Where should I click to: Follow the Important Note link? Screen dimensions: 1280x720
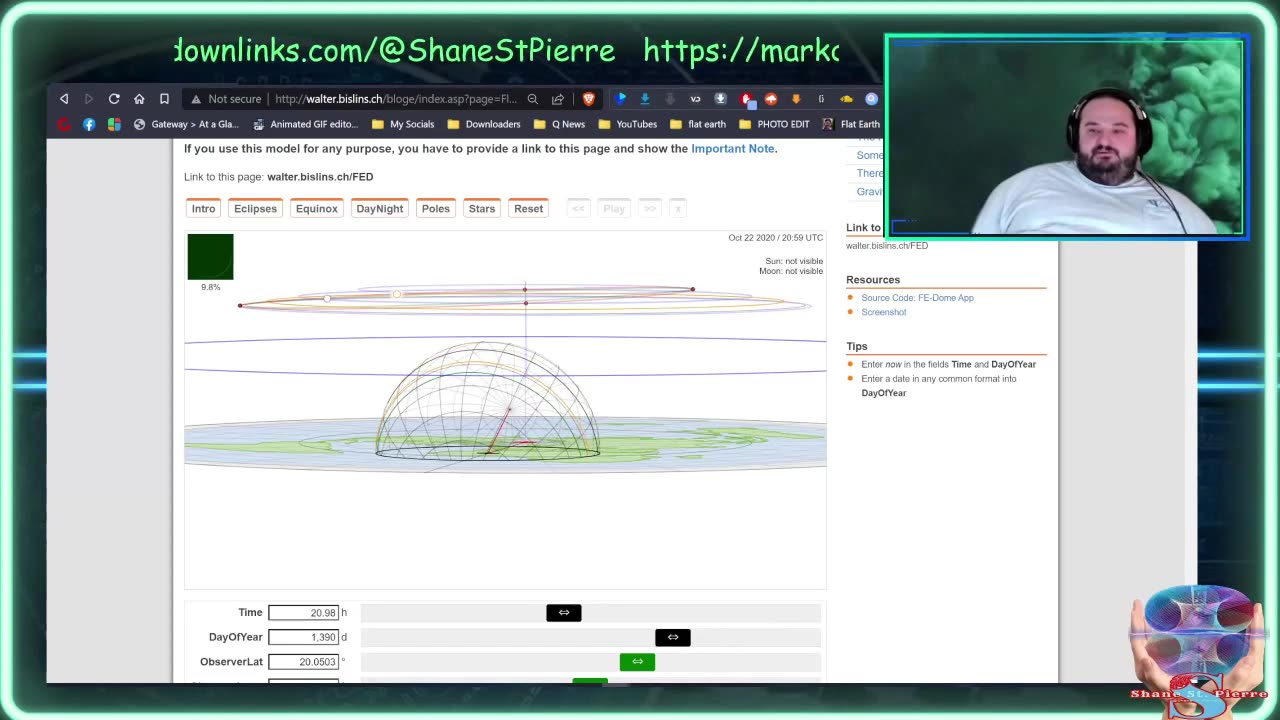click(x=733, y=148)
